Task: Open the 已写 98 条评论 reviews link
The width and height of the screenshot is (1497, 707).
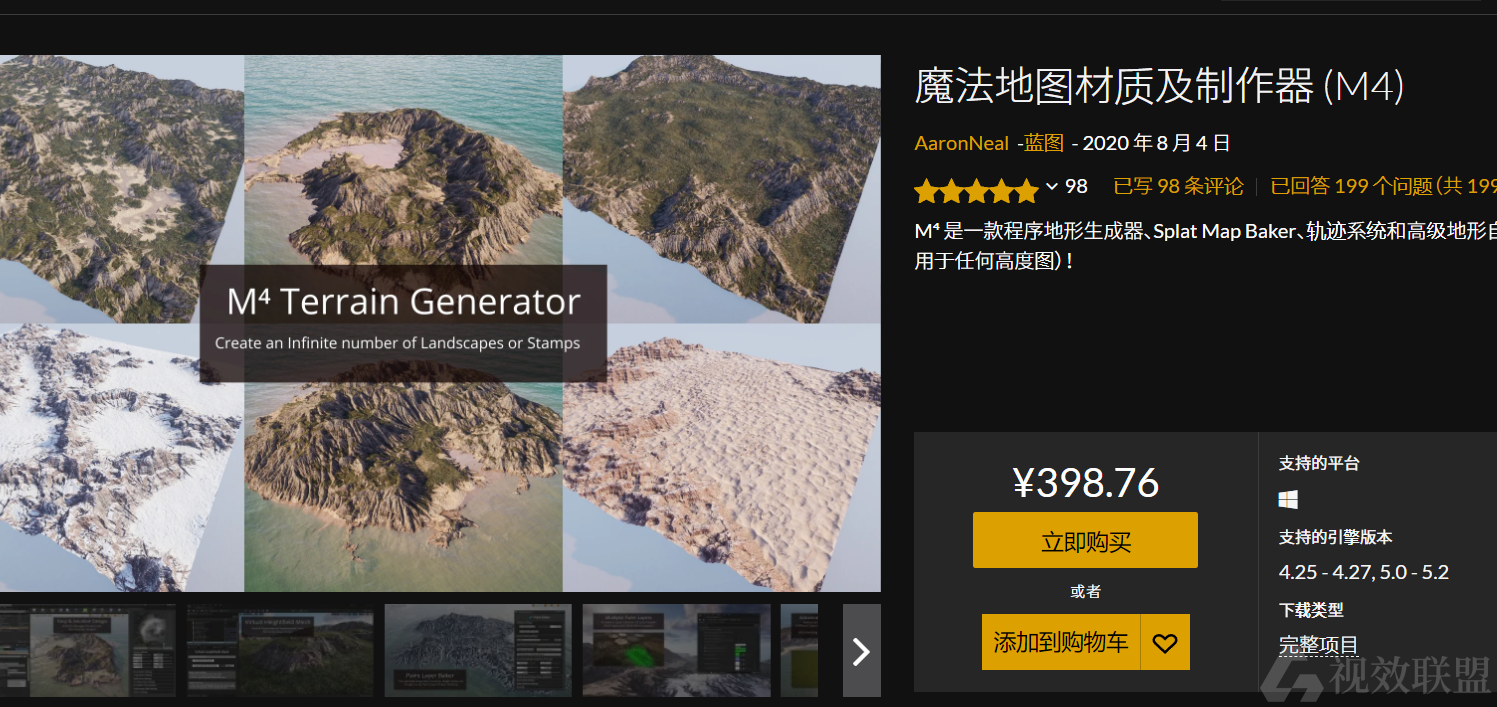Action: pos(1178,187)
